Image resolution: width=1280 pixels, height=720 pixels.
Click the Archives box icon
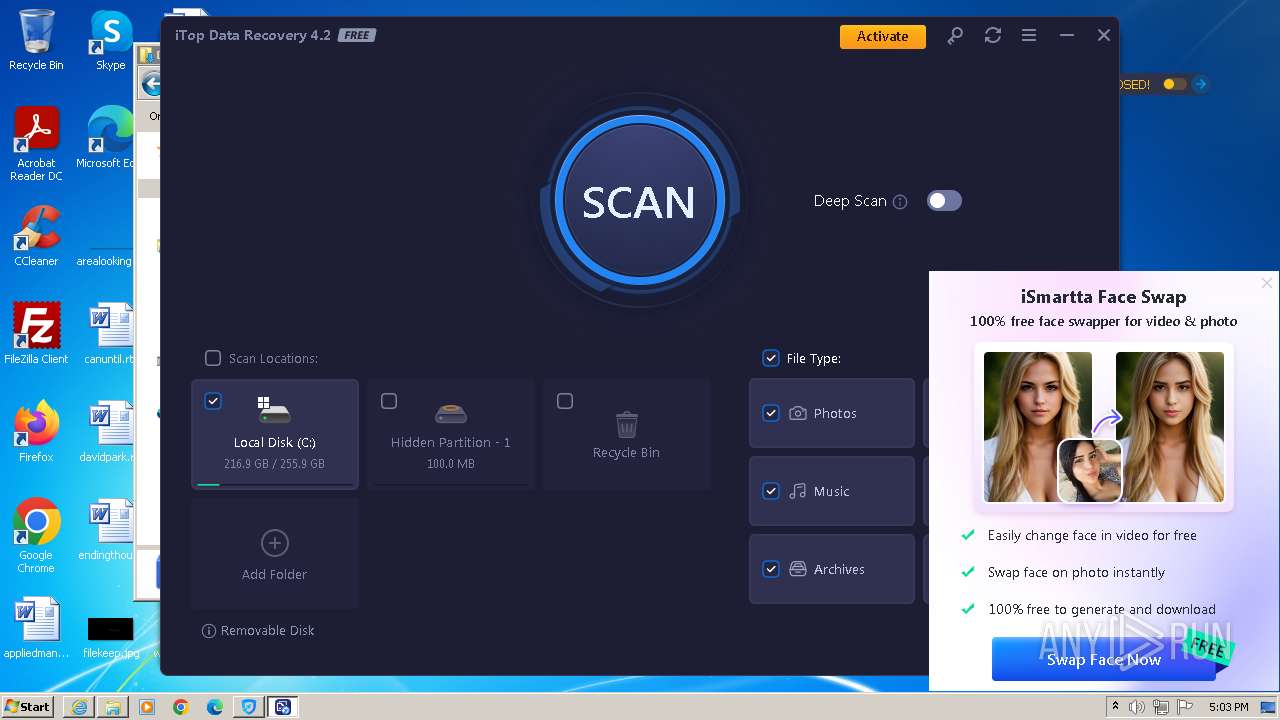click(798, 569)
